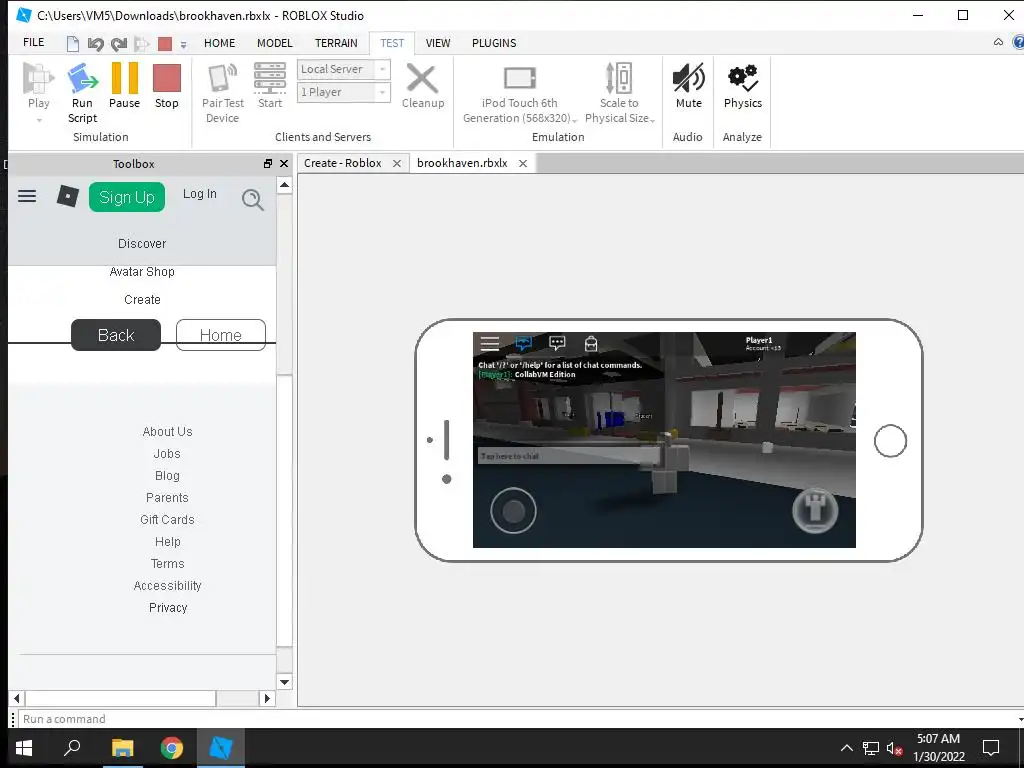Open the Discover link

(x=142, y=244)
